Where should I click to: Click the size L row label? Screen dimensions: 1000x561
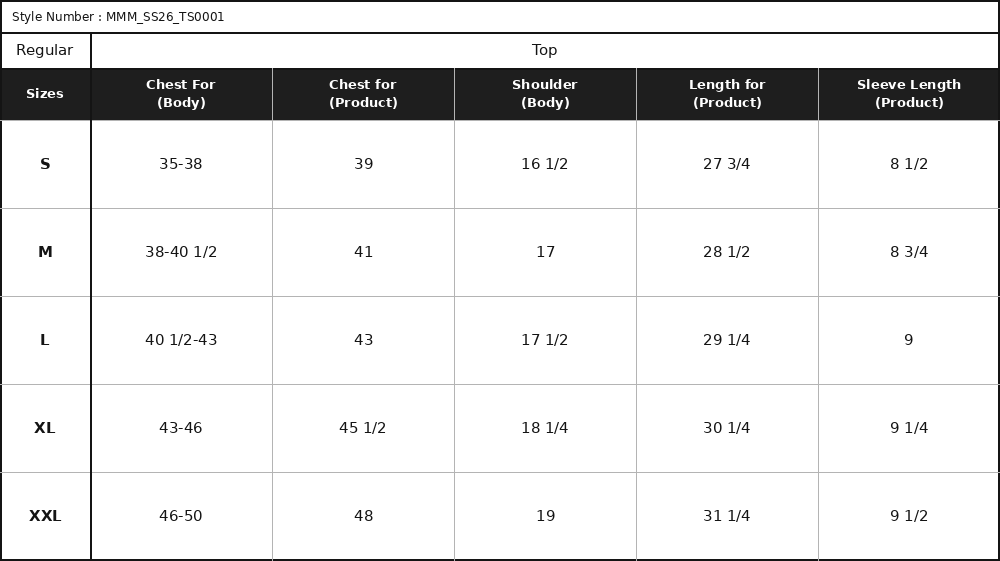click(x=45, y=340)
